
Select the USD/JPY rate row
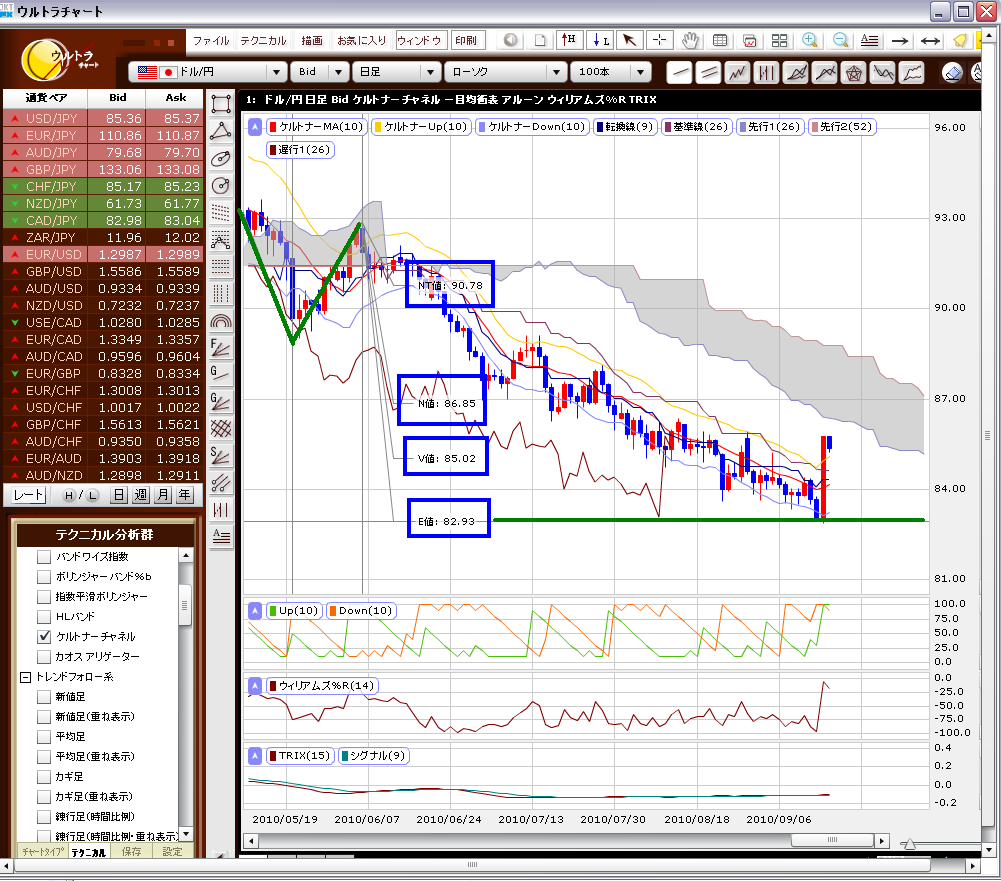click(x=103, y=118)
